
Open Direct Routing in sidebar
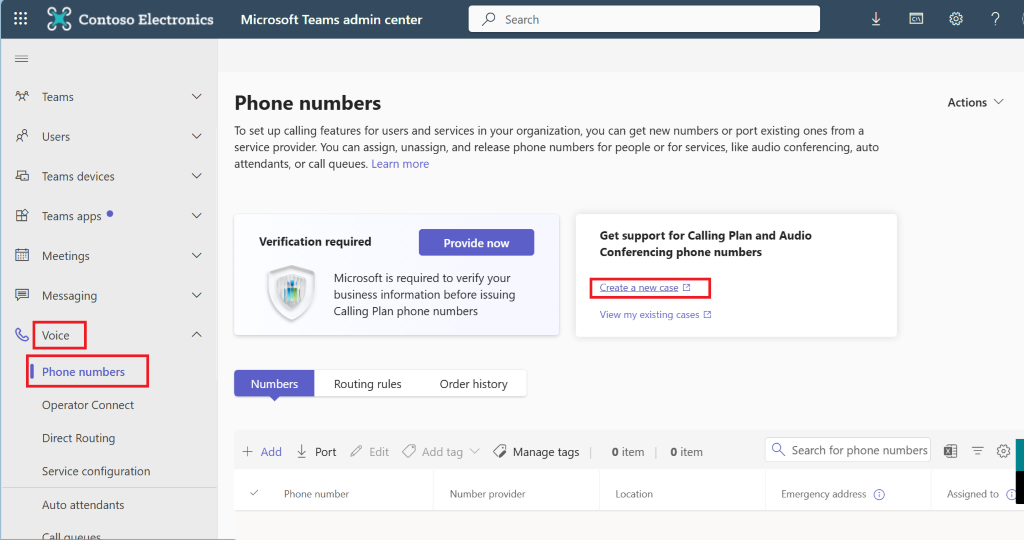[x=78, y=438]
